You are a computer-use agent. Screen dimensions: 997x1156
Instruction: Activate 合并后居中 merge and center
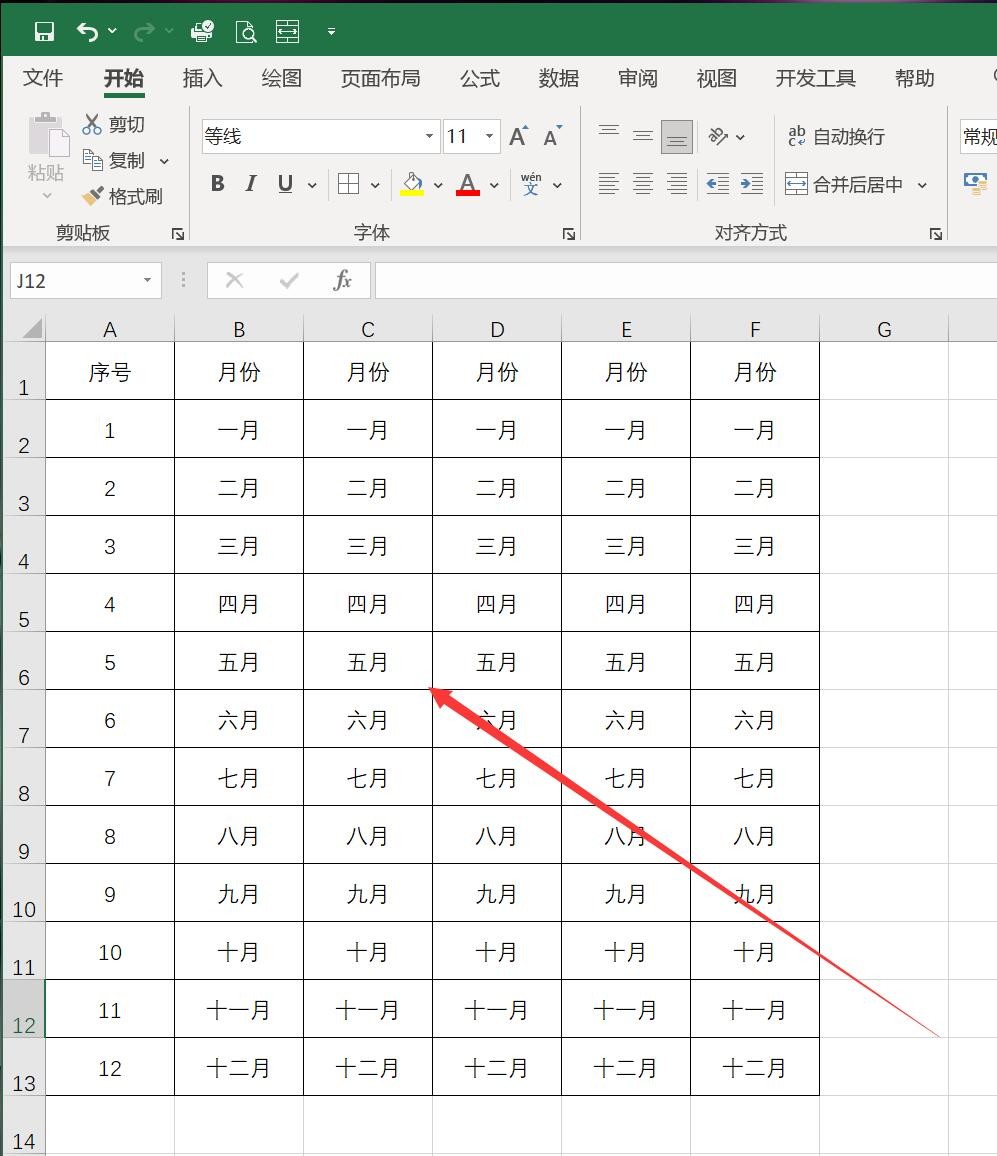(x=855, y=184)
